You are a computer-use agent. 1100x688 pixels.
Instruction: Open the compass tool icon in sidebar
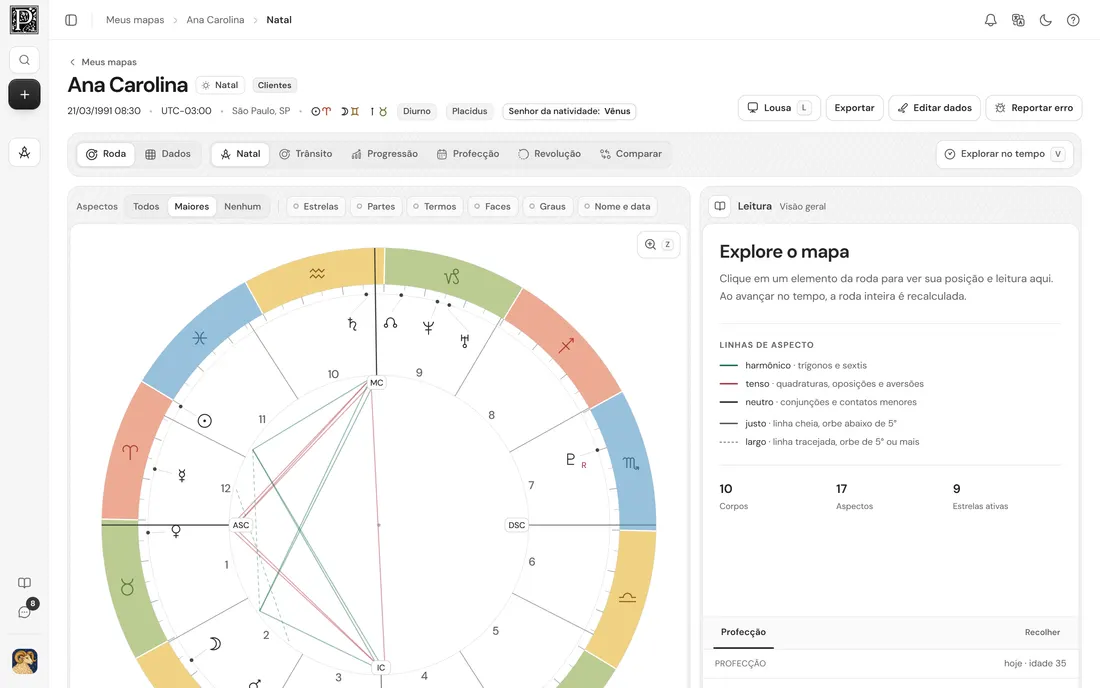pos(25,152)
